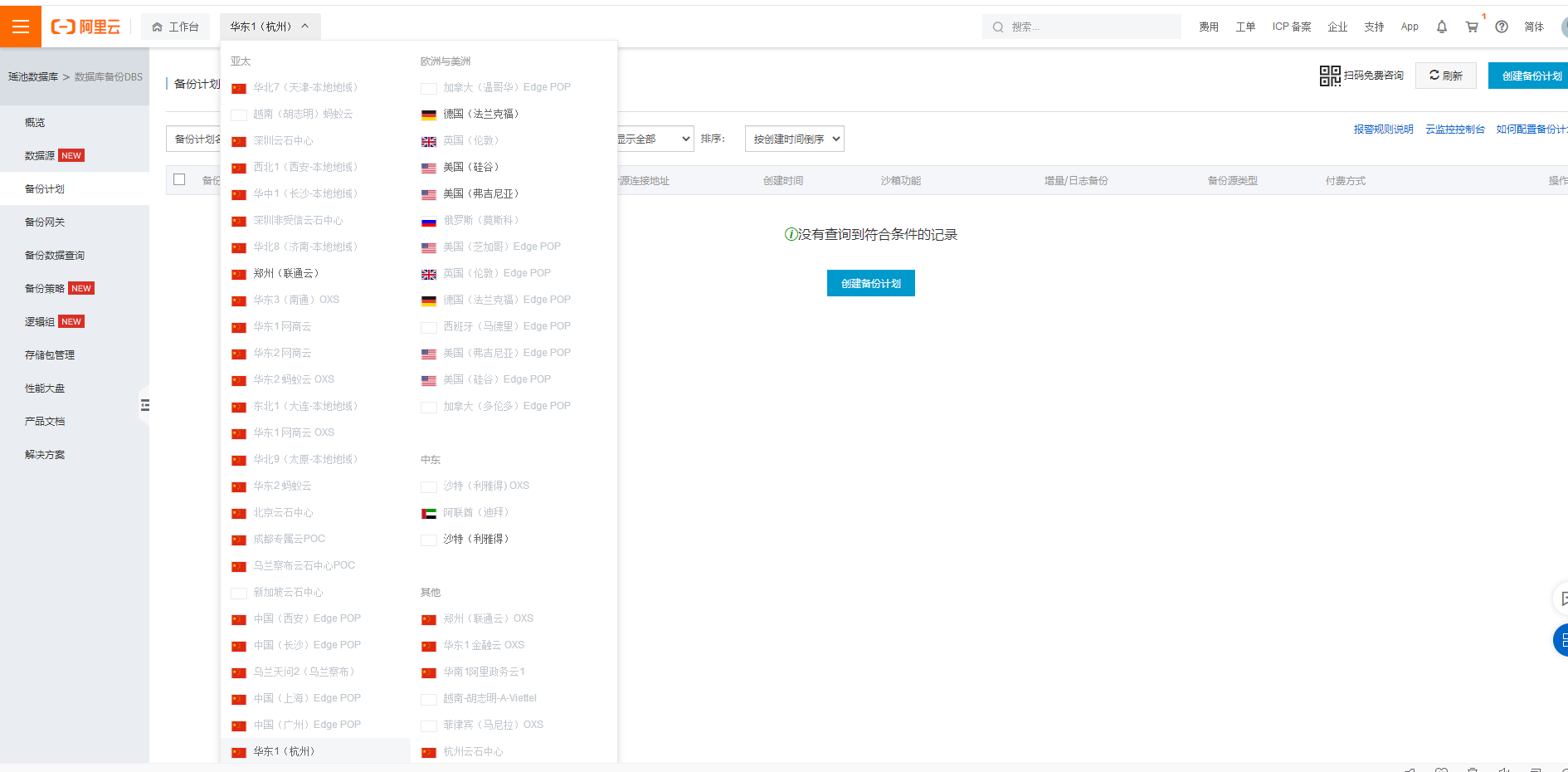
Task: Open the 企业 top menu
Action: point(1337,27)
